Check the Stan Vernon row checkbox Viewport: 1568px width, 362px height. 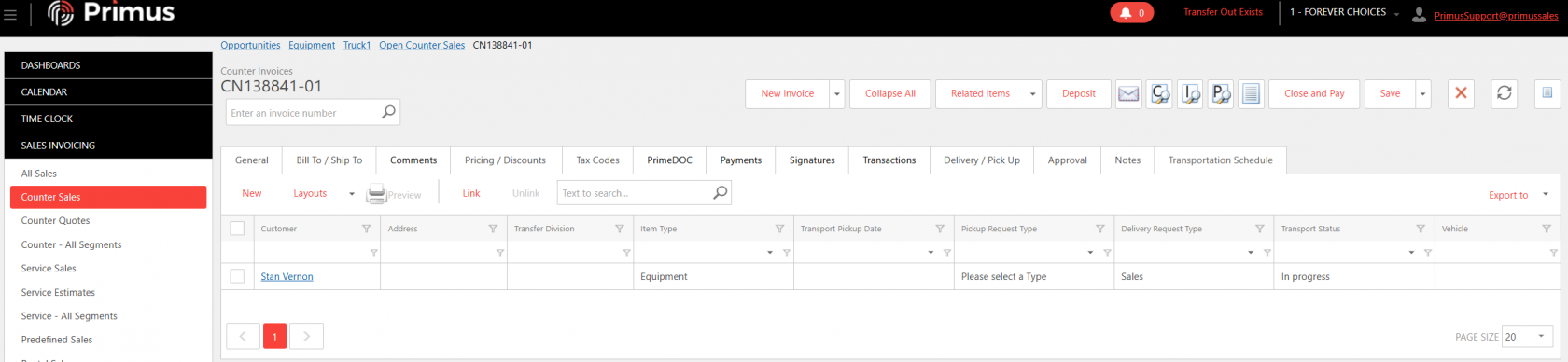point(237,276)
